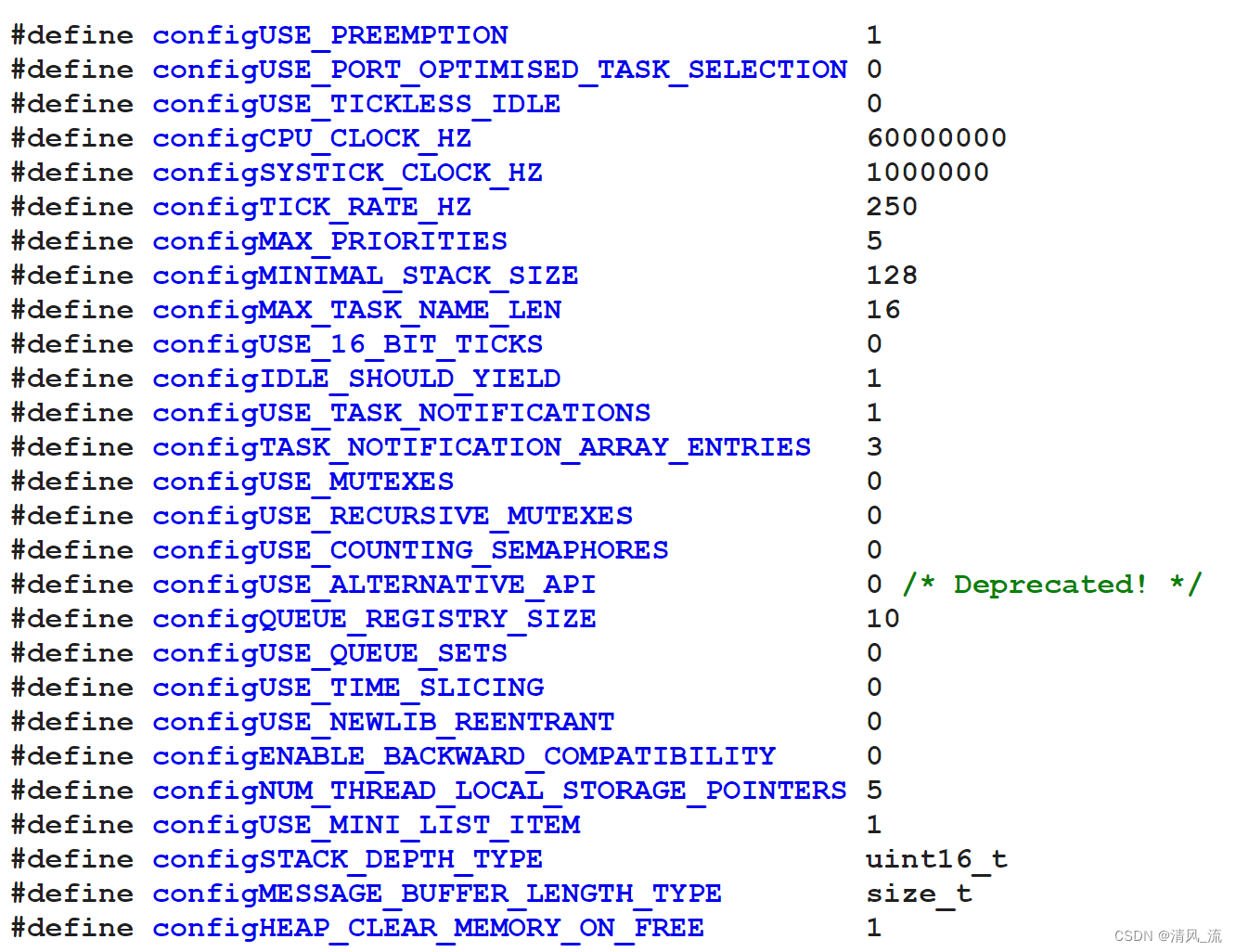The image size is (1236, 952).
Task: Click configMAX_PRIORITIES in the config list
Action: click(x=329, y=241)
